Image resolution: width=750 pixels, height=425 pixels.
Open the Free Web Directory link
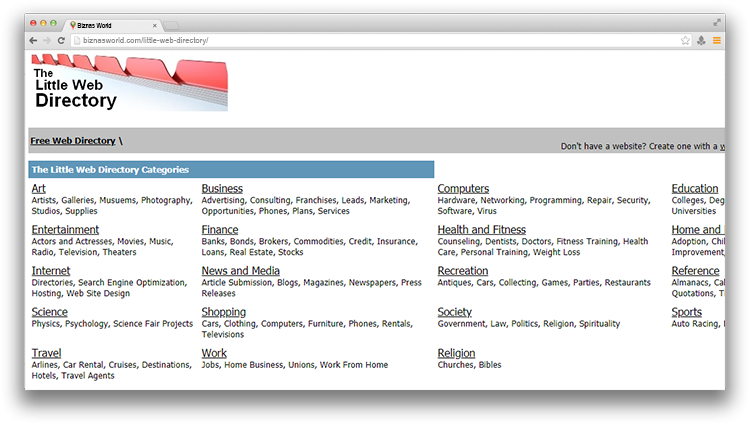73,141
